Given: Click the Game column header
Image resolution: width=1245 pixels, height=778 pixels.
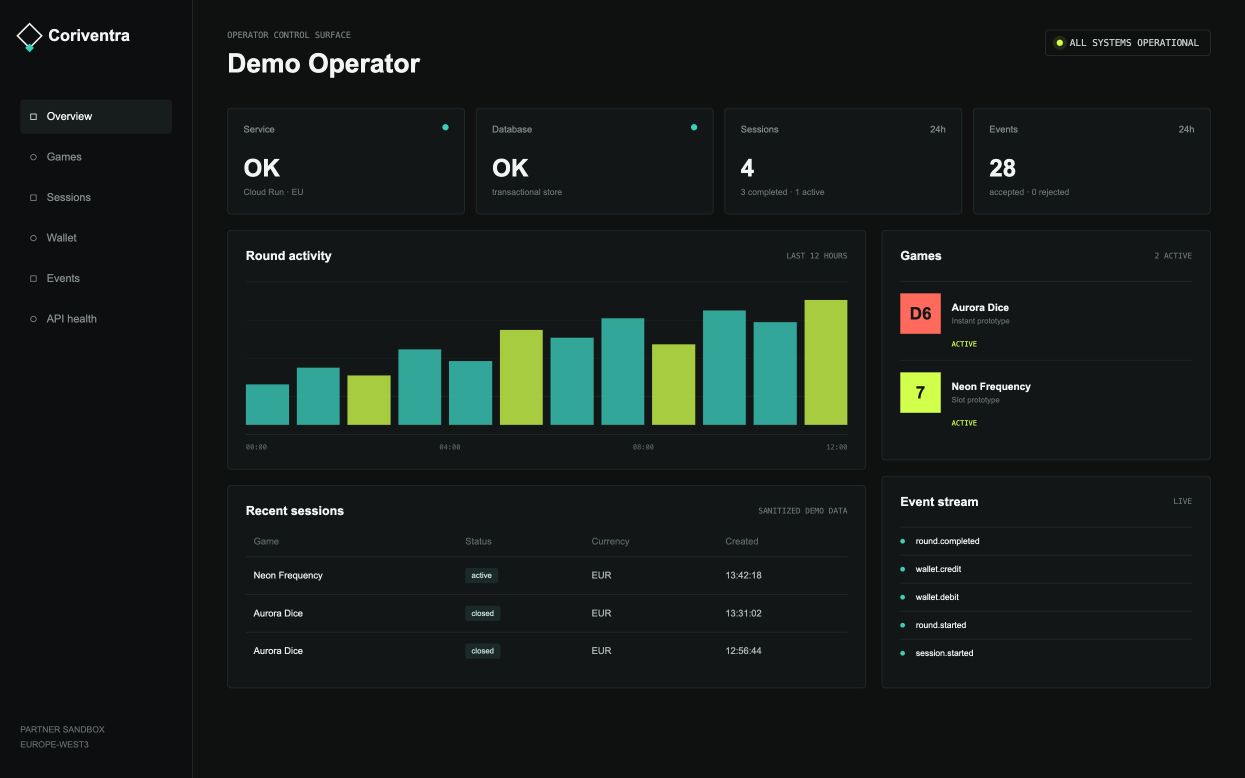Looking at the screenshot, I should pyautogui.click(x=266, y=541).
